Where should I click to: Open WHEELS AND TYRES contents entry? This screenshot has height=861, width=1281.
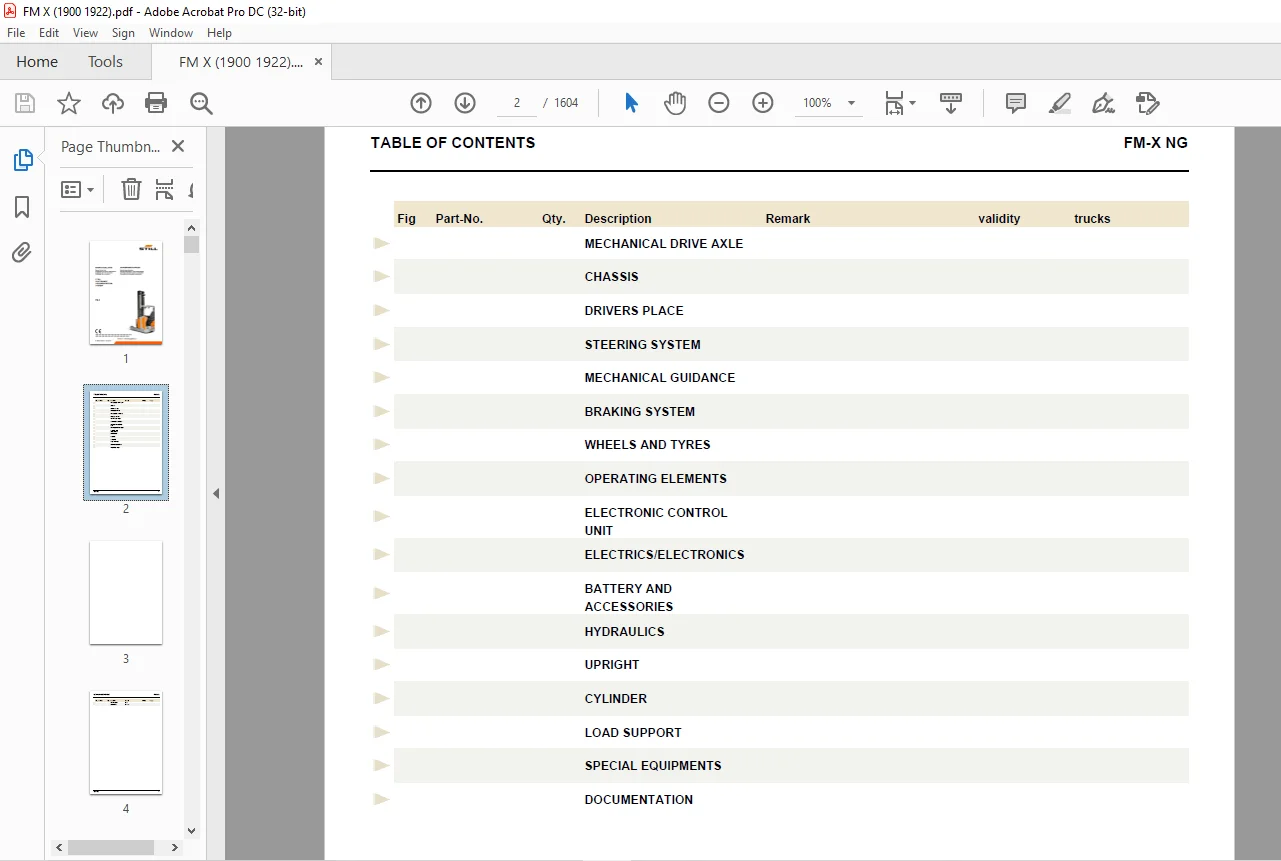(x=648, y=445)
